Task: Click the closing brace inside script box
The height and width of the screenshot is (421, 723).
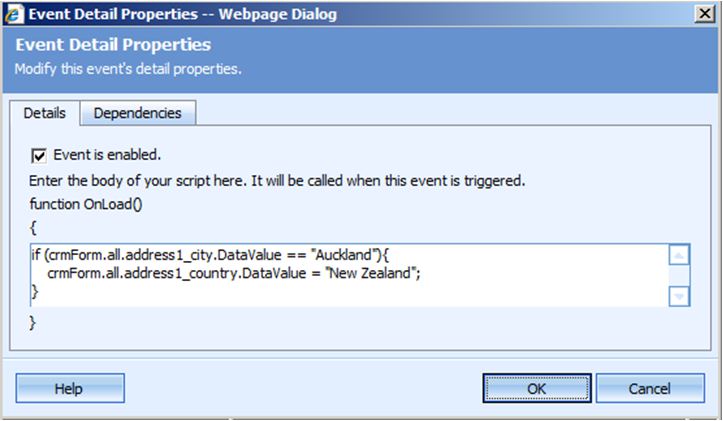Action: coord(35,291)
